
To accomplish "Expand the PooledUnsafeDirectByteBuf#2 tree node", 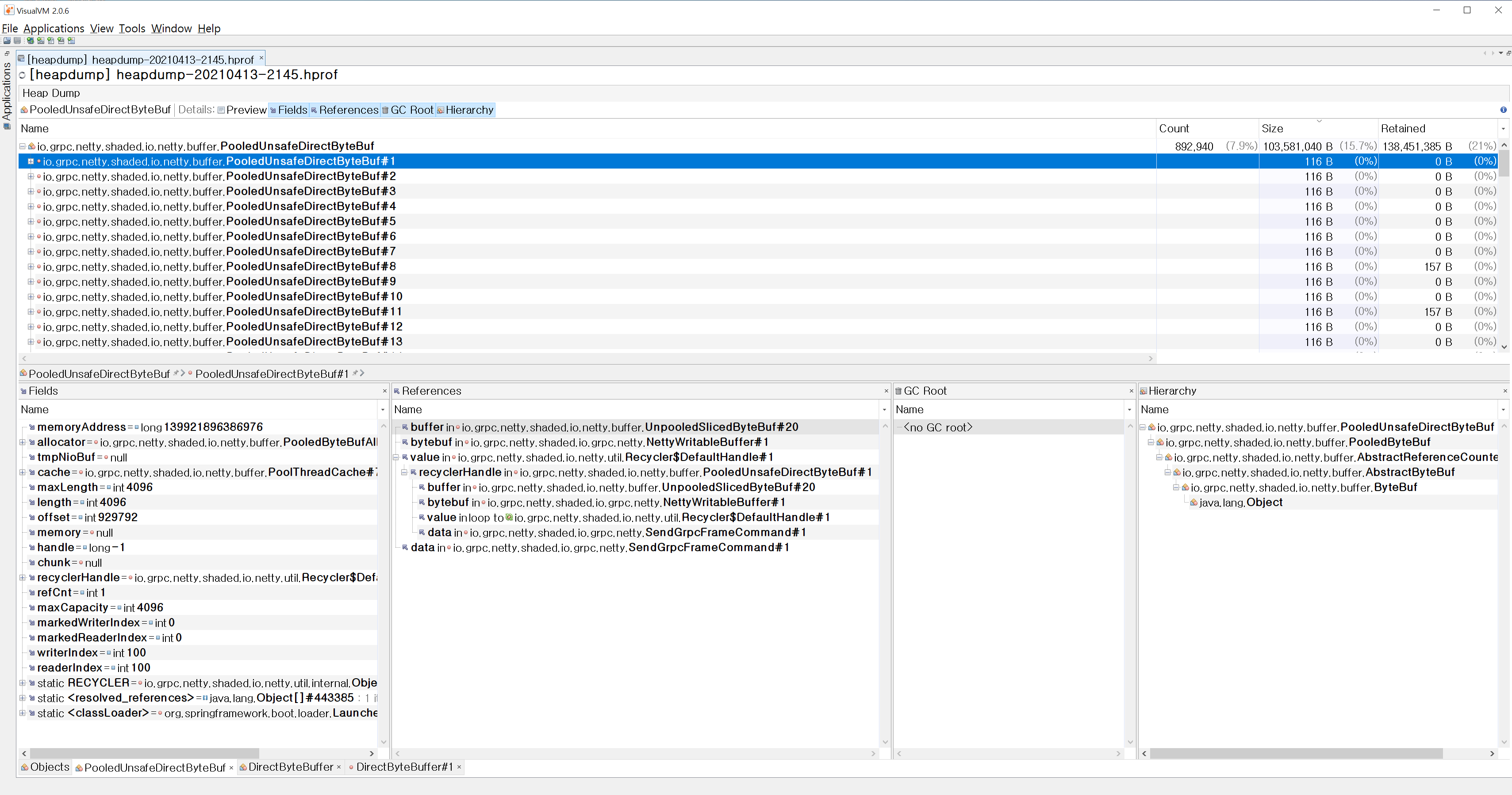I will pyautogui.click(x=30, y=176).
